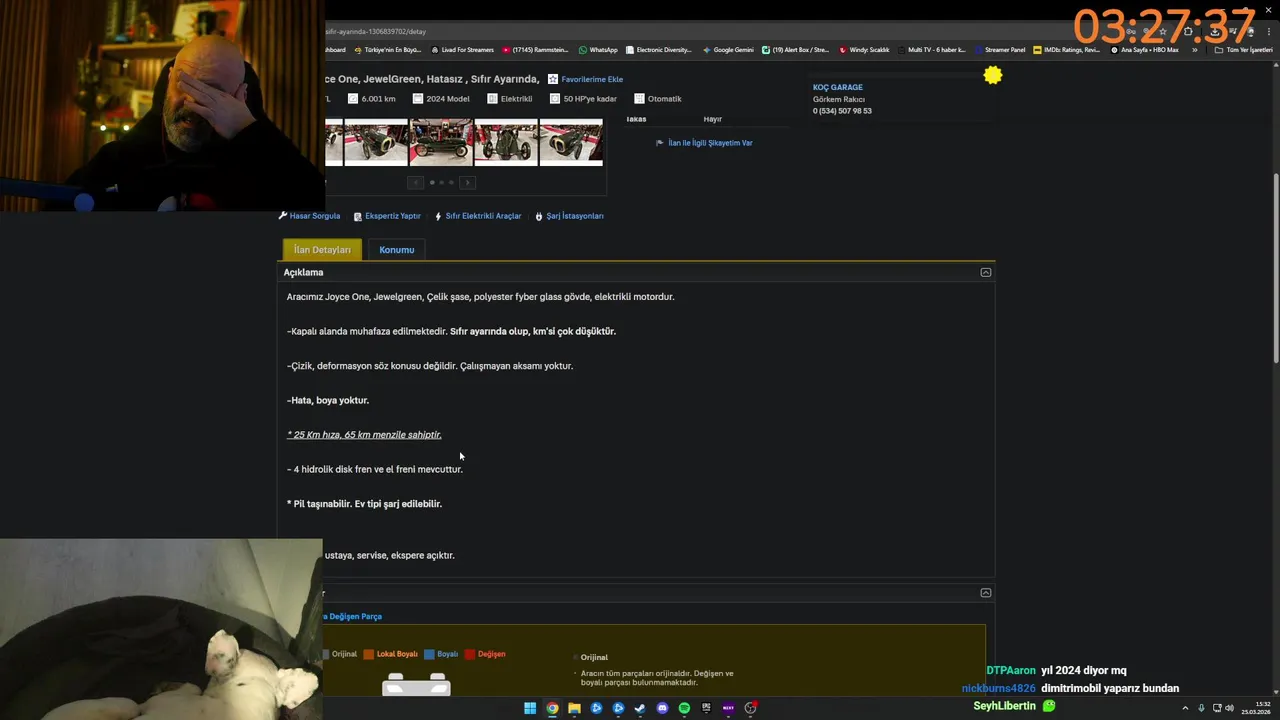This screenshot has height=720, width=1280.
Task: Expand the bookmarks overflow chevron
Action: click(x=1194, y=50)
